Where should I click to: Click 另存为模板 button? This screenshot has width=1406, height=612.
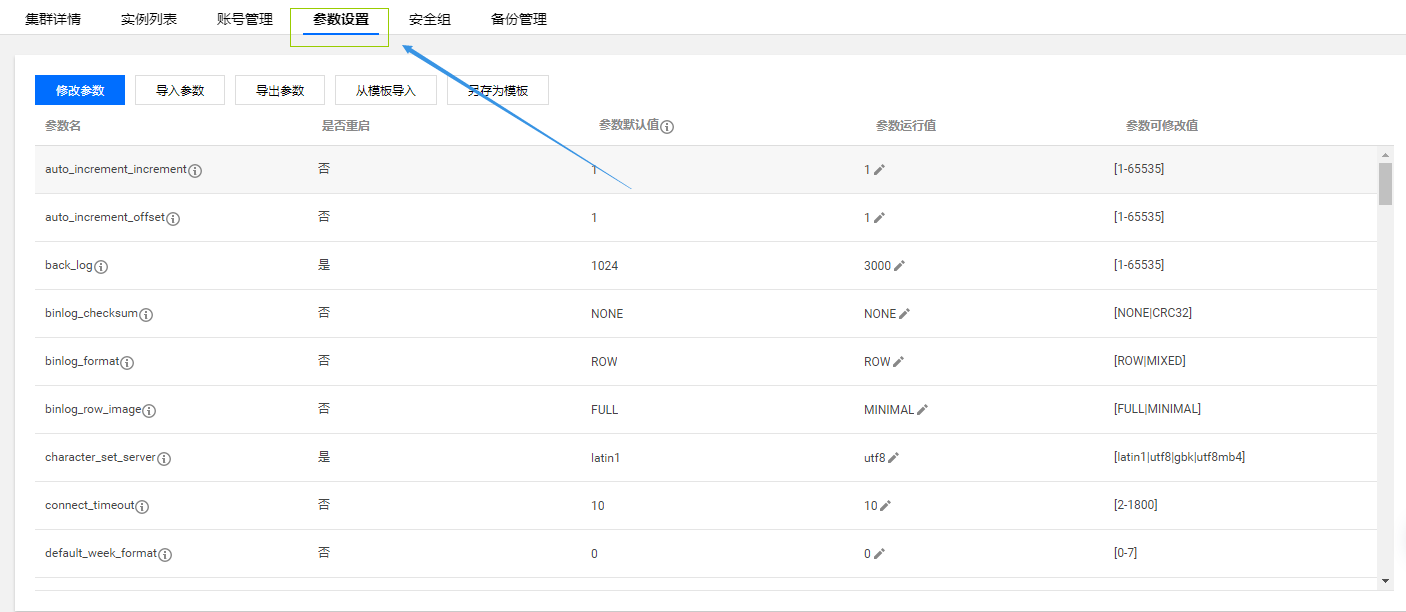tap(498, 90)
